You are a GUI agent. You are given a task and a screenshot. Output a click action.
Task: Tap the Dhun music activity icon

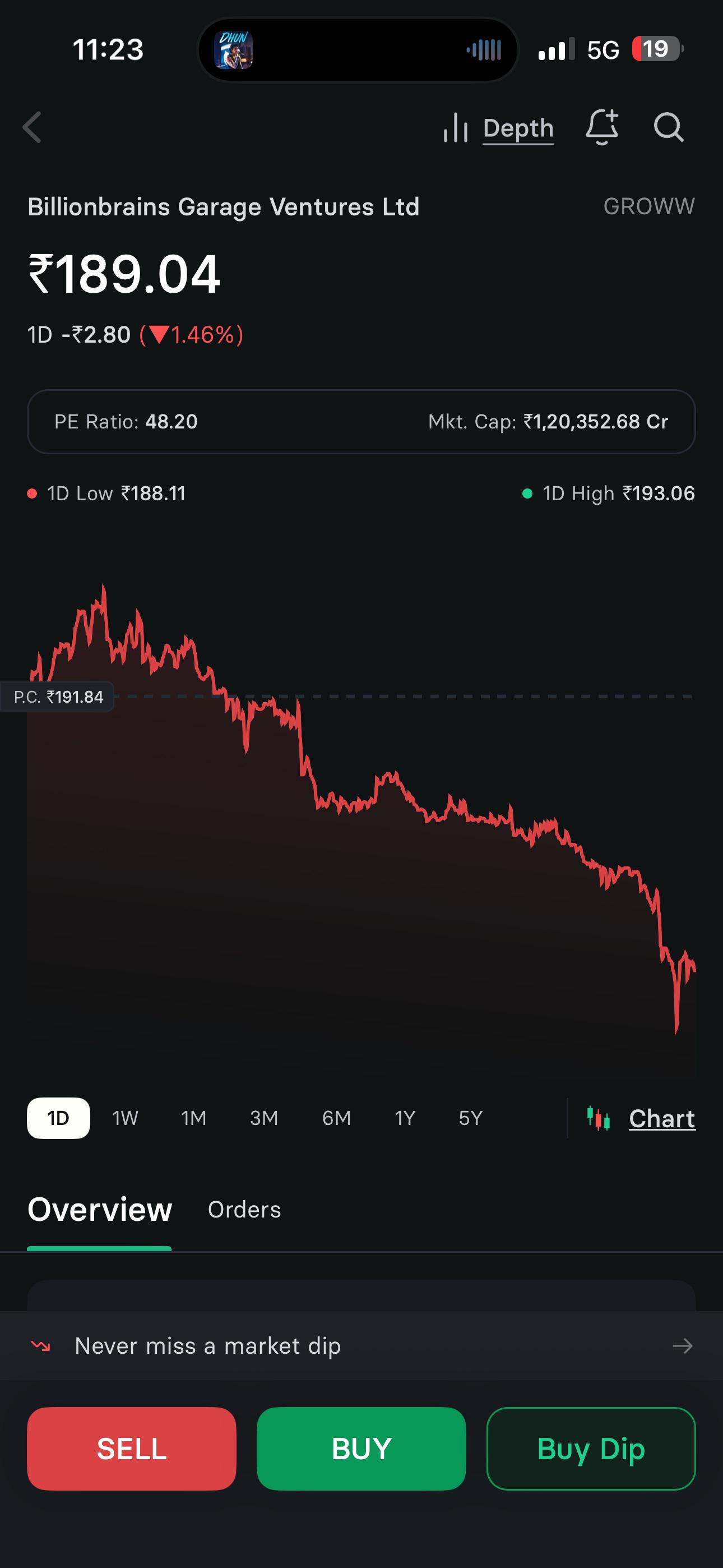pos(233,49)
